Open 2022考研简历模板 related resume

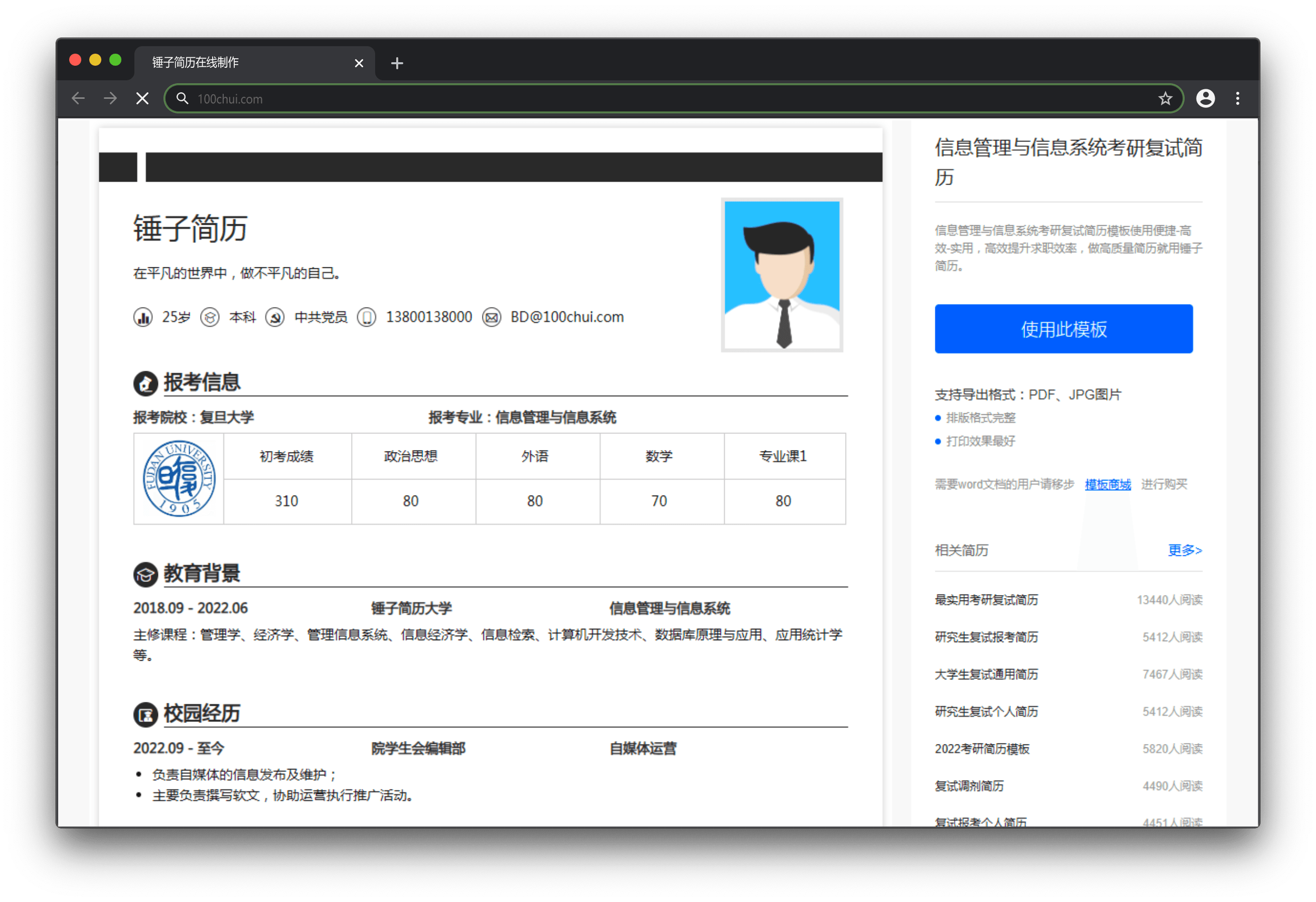click(982, 749)
